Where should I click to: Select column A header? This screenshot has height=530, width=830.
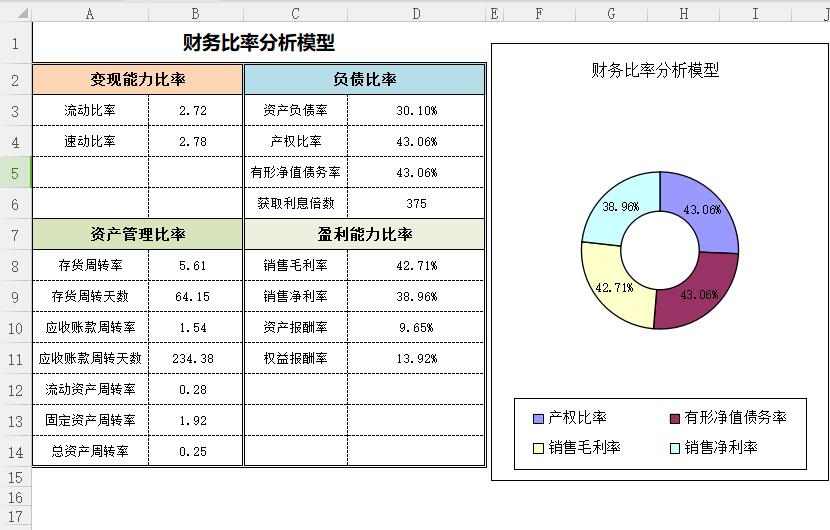pos(90,14)
